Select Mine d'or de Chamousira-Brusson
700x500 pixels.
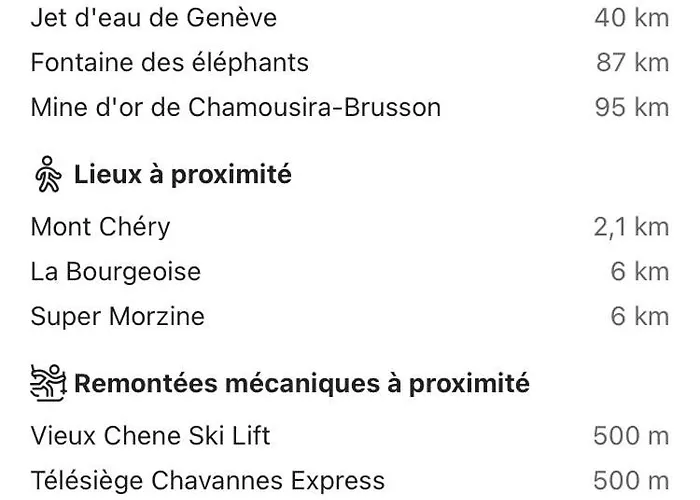coord(236,108)
